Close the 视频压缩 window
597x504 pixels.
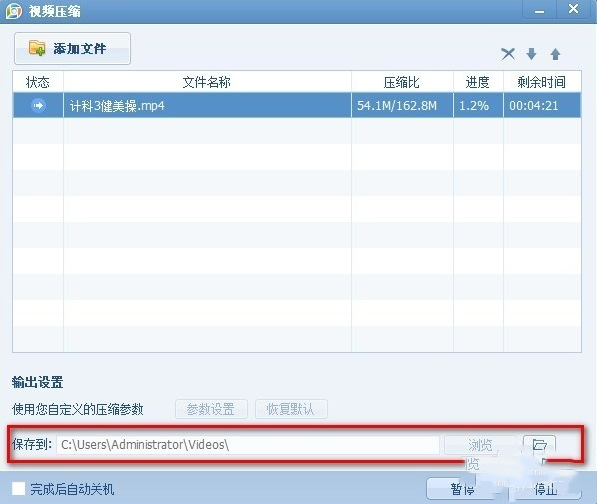click(x=573, y=9)
